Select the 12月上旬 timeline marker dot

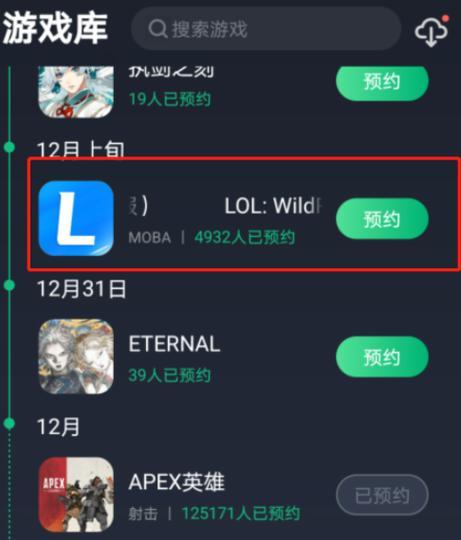pyautogui.click(x=10, y=147)
